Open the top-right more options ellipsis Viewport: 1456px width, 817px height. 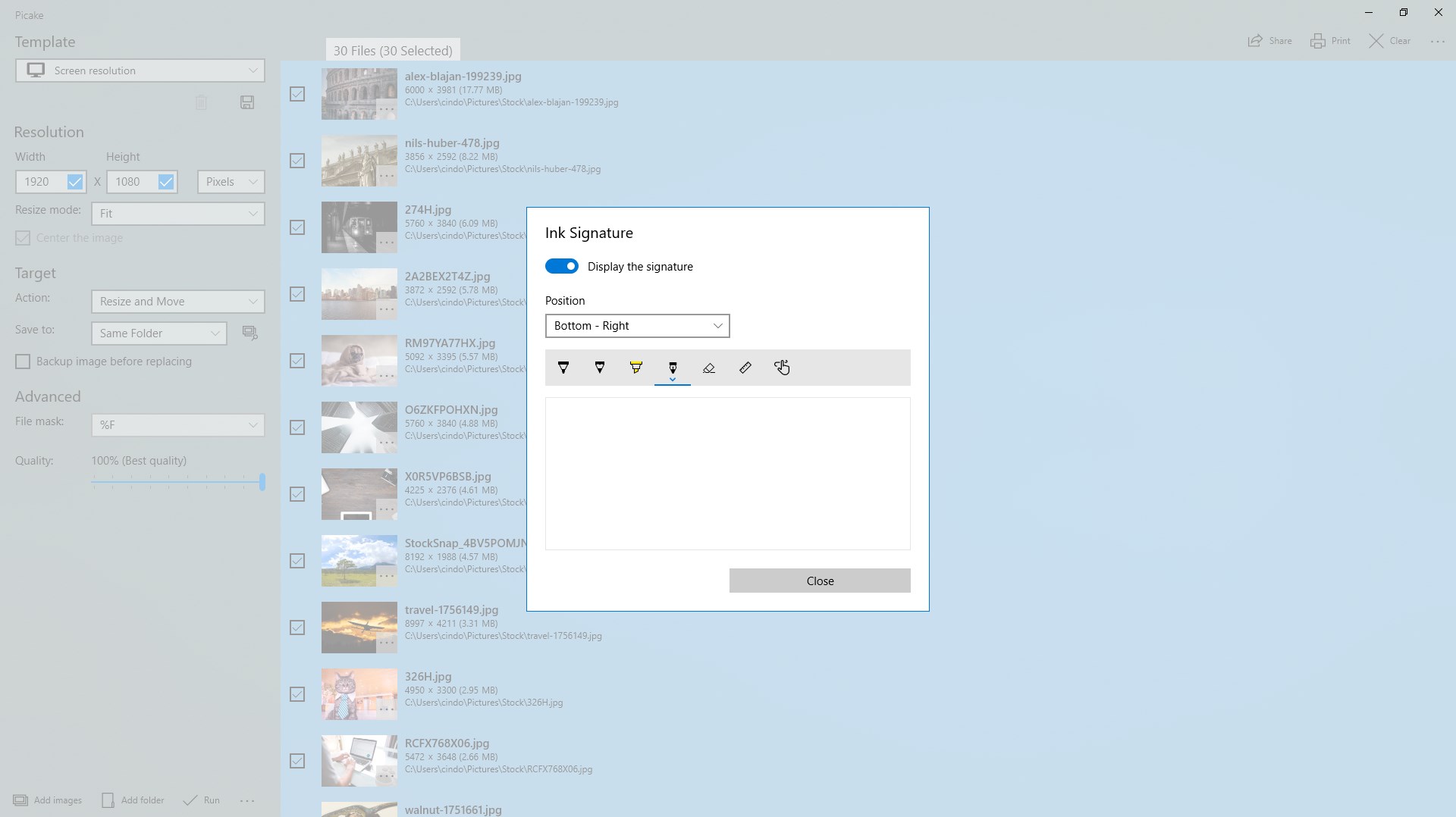click(1438, 42)
